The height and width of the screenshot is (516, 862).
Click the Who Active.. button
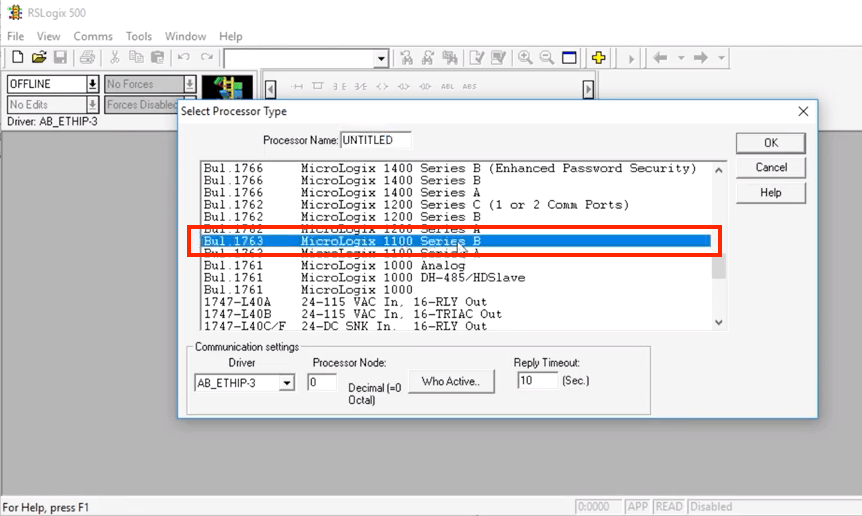(451, 381)
